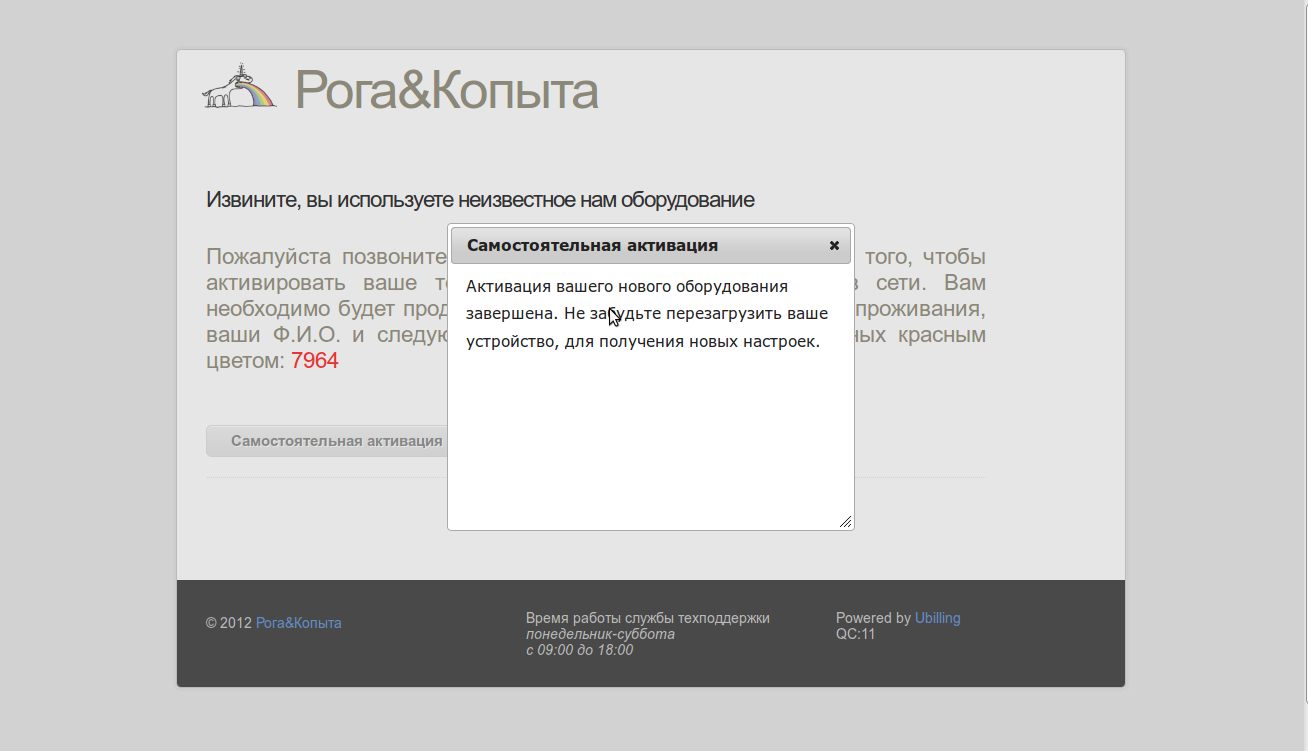The height and width of the screenshot is (751, 1308).
Task: Click the red code 7964
Action: click(315, 361)
